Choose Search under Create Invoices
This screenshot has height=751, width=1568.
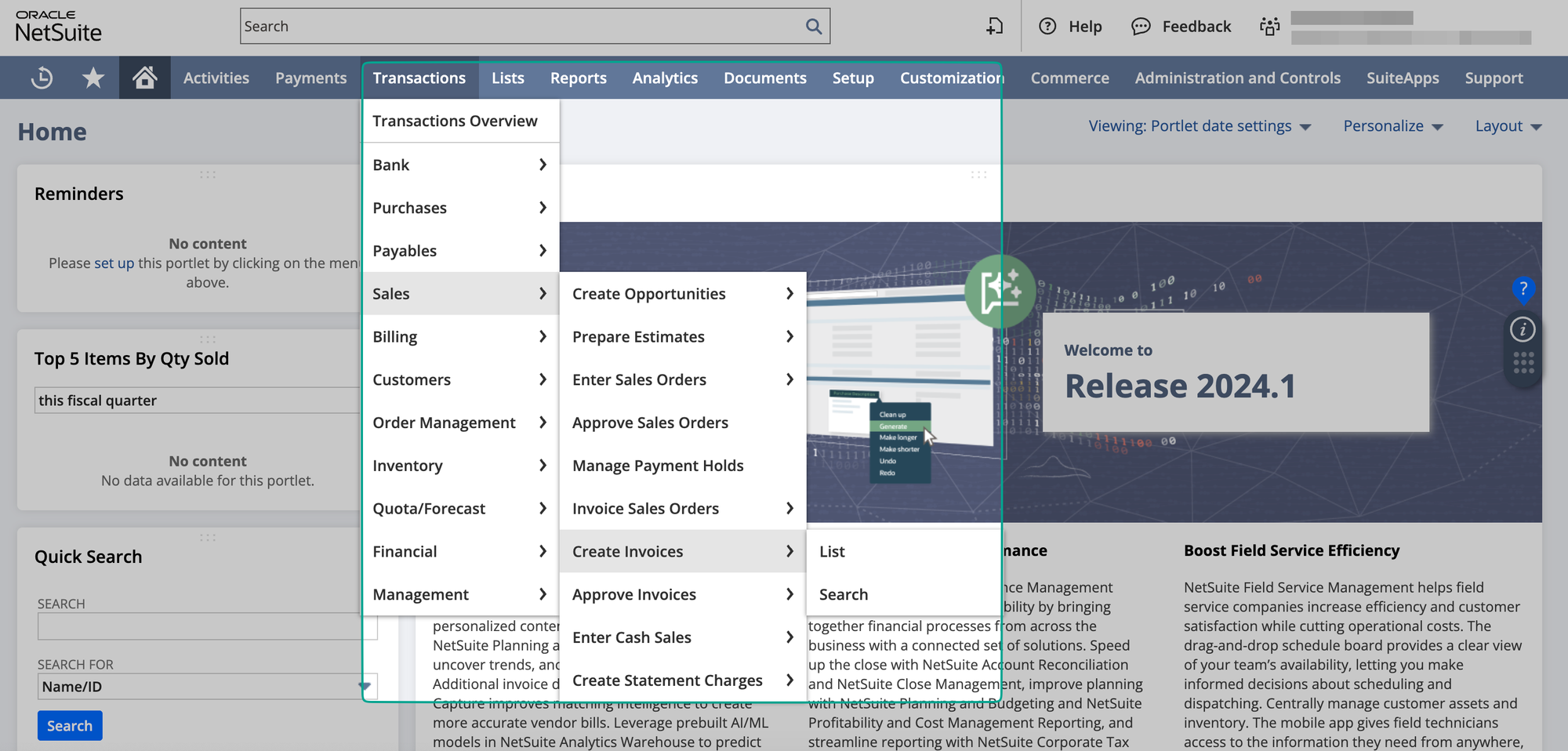click(x=904, y=594)
